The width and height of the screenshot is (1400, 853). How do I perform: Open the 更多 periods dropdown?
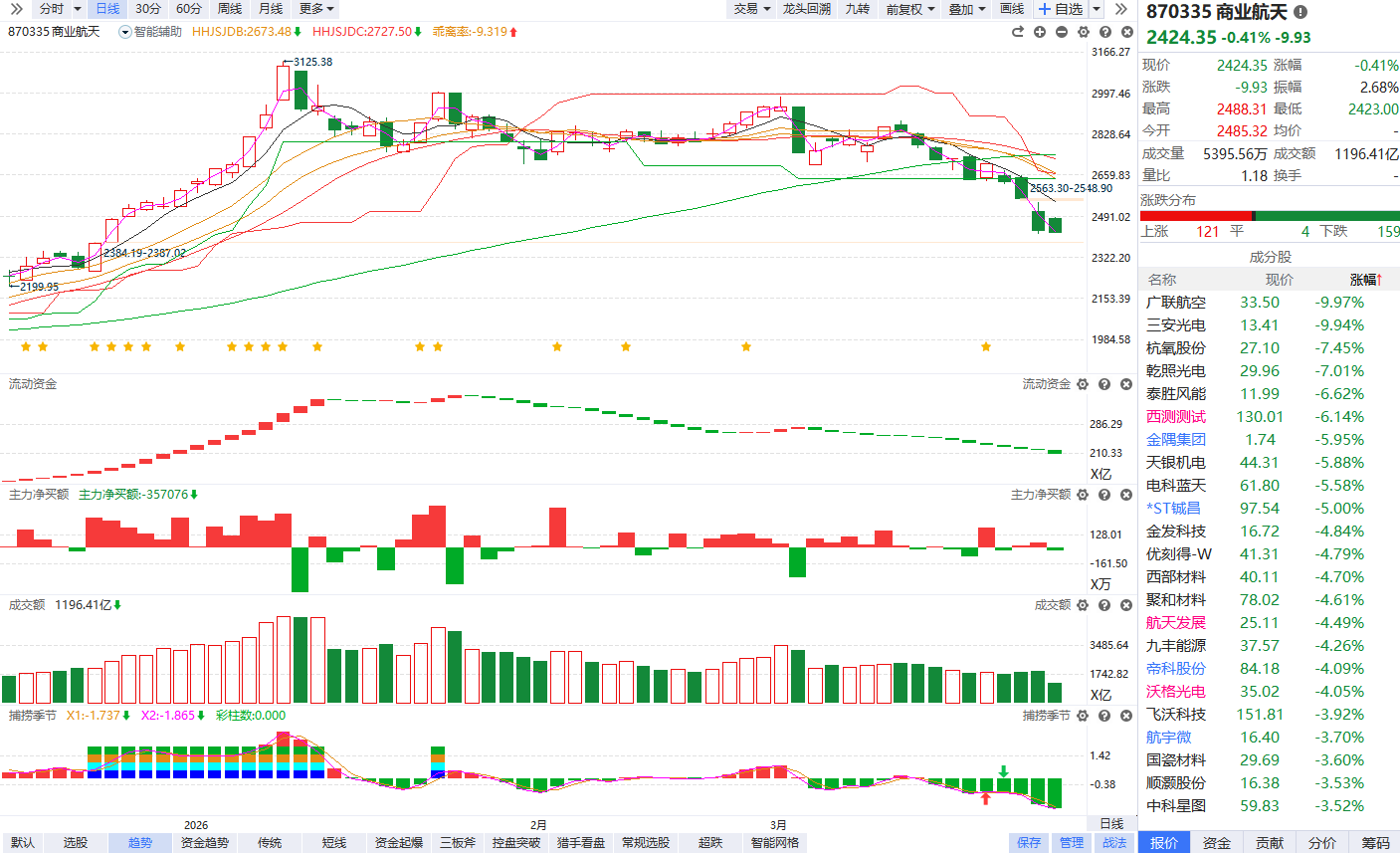point(316,9)
